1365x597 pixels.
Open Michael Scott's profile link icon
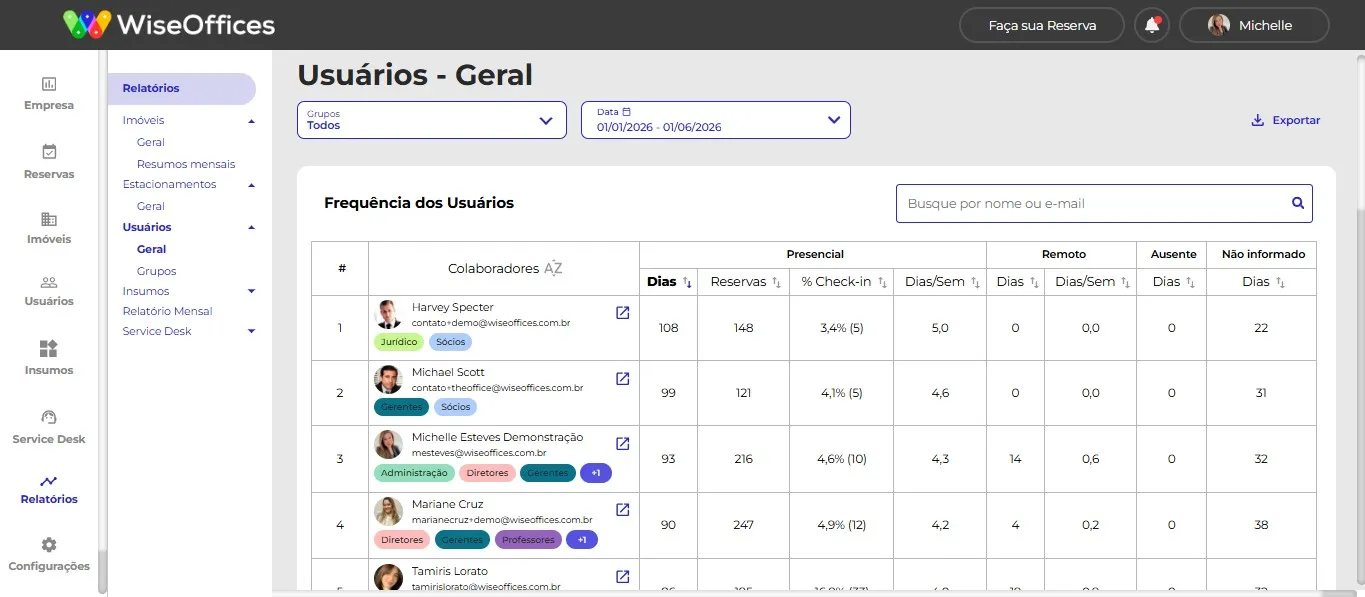(x=622, y=378)
